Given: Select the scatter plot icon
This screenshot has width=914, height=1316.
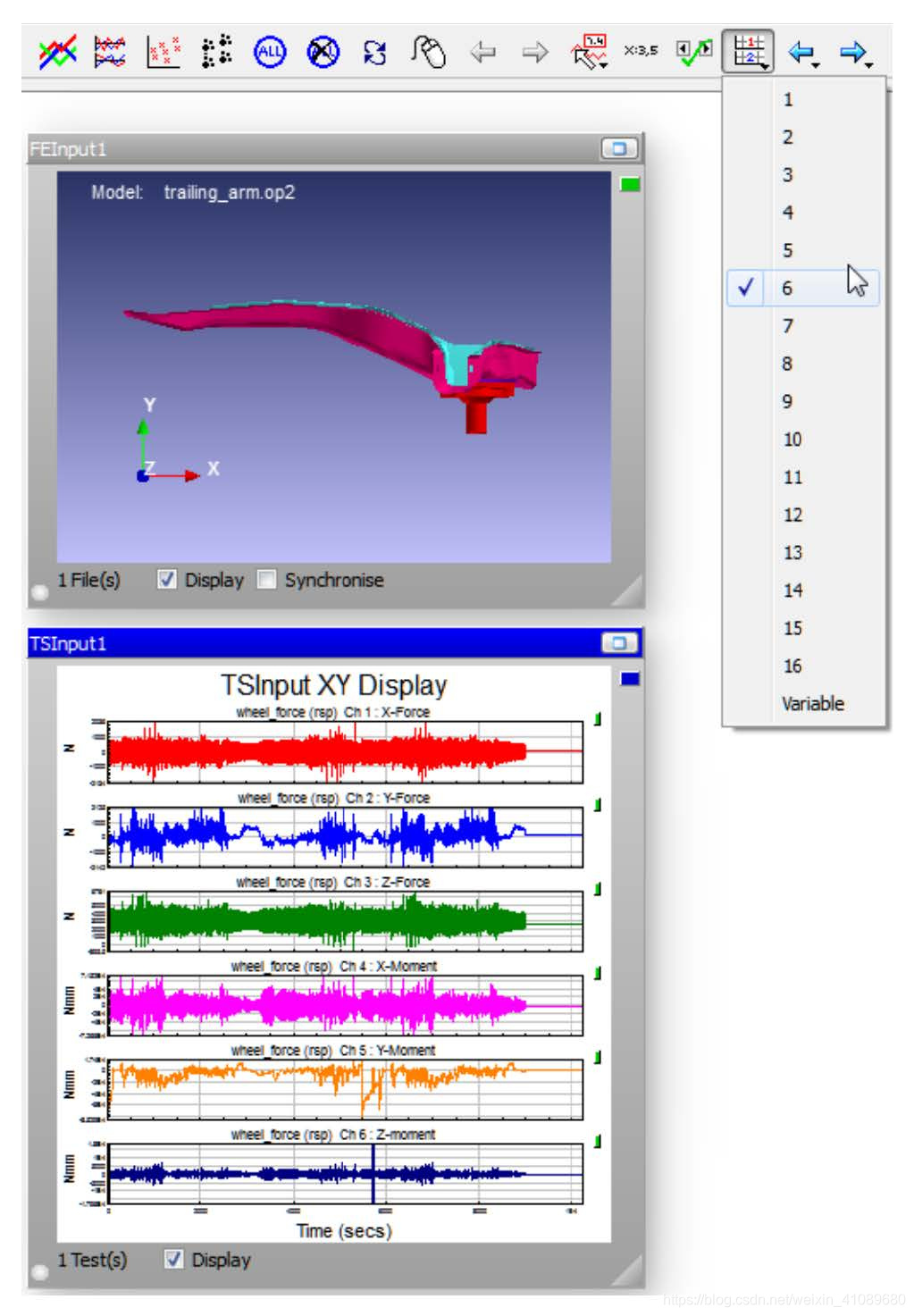Looking at the screenshot, I should pyautogui.click(x=163, y=53).
